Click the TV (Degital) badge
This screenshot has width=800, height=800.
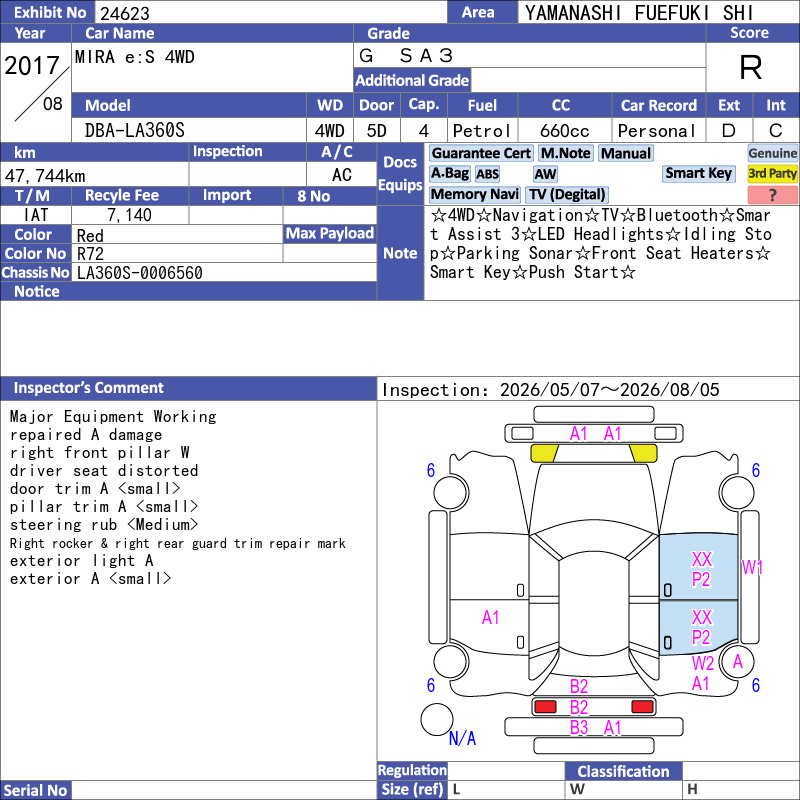click(567, 194)
